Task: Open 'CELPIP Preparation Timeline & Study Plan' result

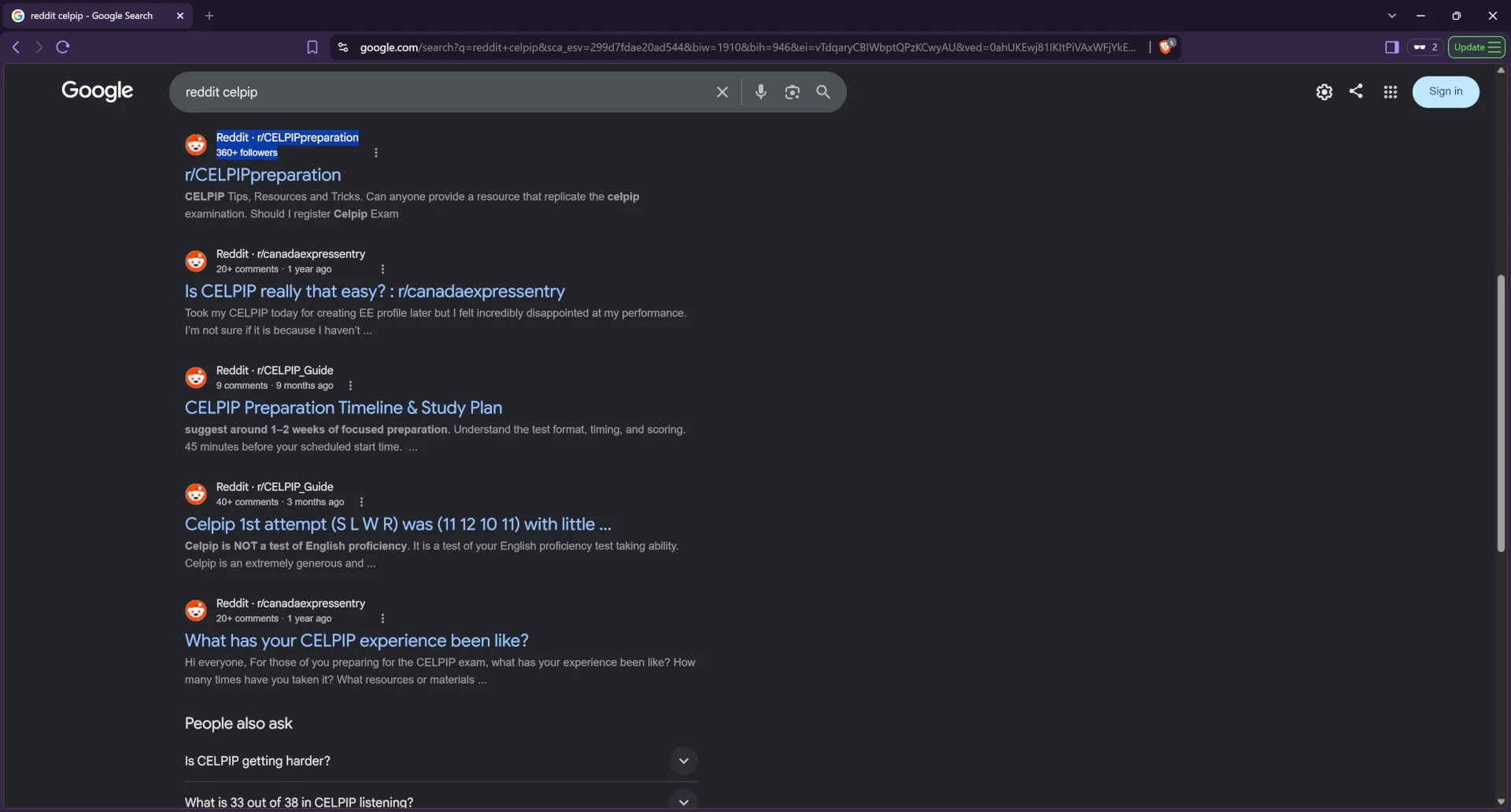Action: (343, 408)
